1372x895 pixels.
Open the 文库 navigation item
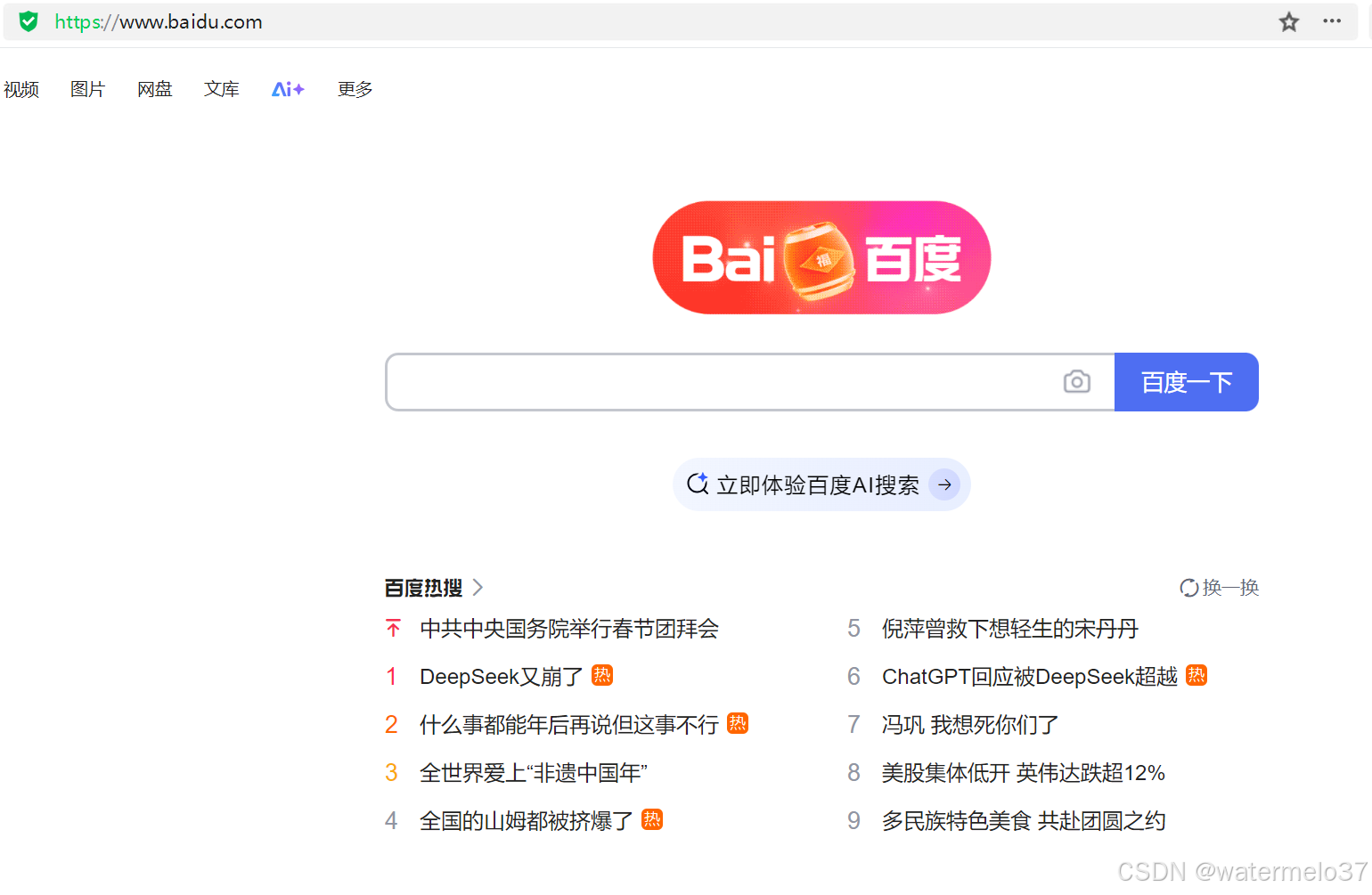pyautogui.click(x=221, y=89)
